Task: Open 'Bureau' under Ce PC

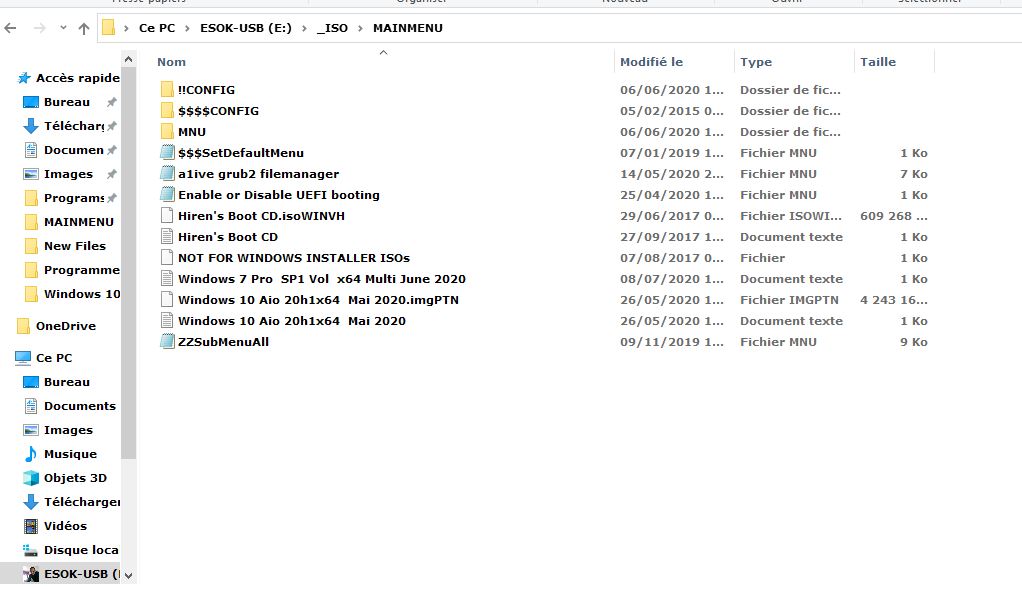Action: (x=66, y=382)
